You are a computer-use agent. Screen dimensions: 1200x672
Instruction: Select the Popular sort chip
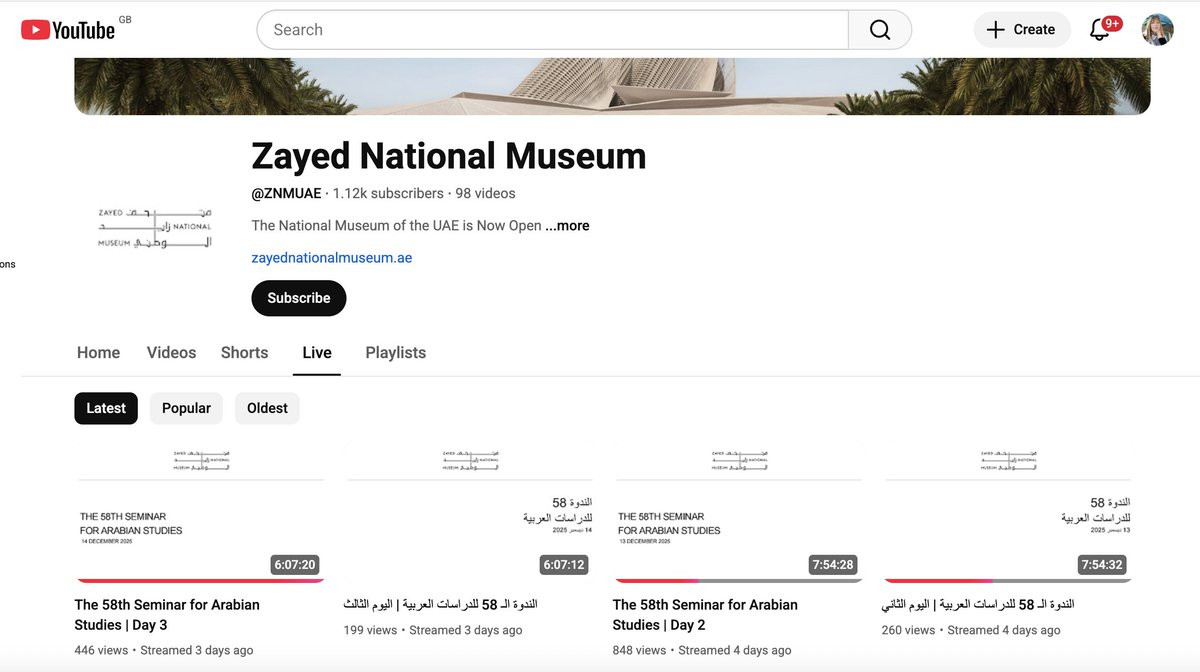[x=186, y=408]
